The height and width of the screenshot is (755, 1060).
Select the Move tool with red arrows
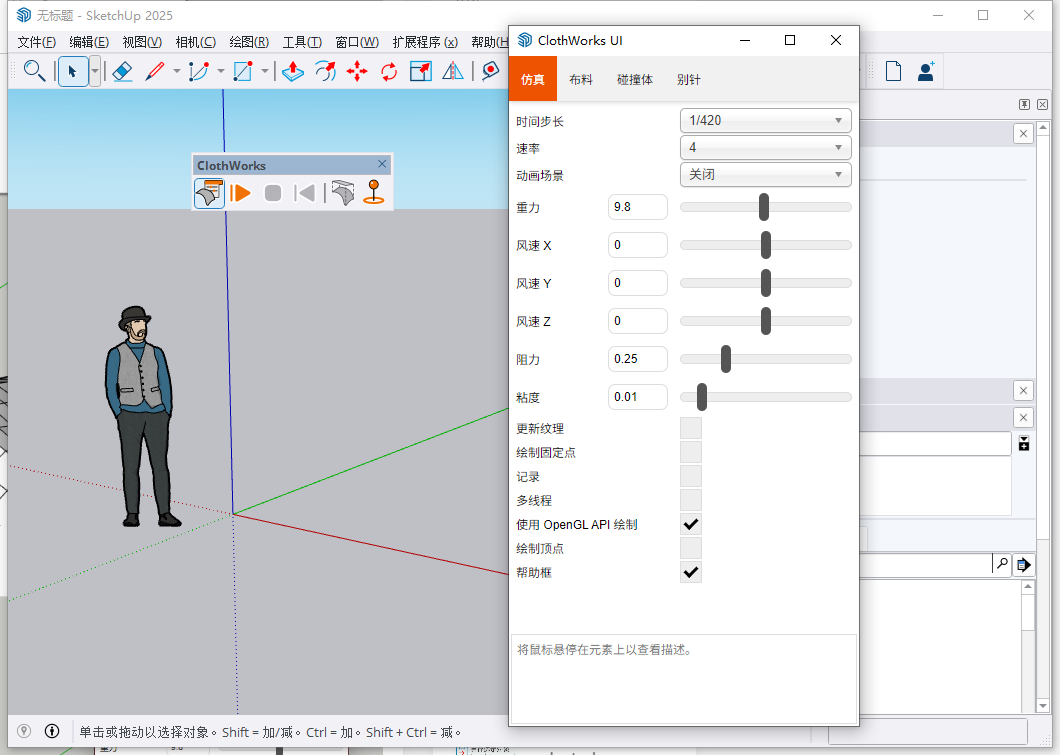[357, 71]
